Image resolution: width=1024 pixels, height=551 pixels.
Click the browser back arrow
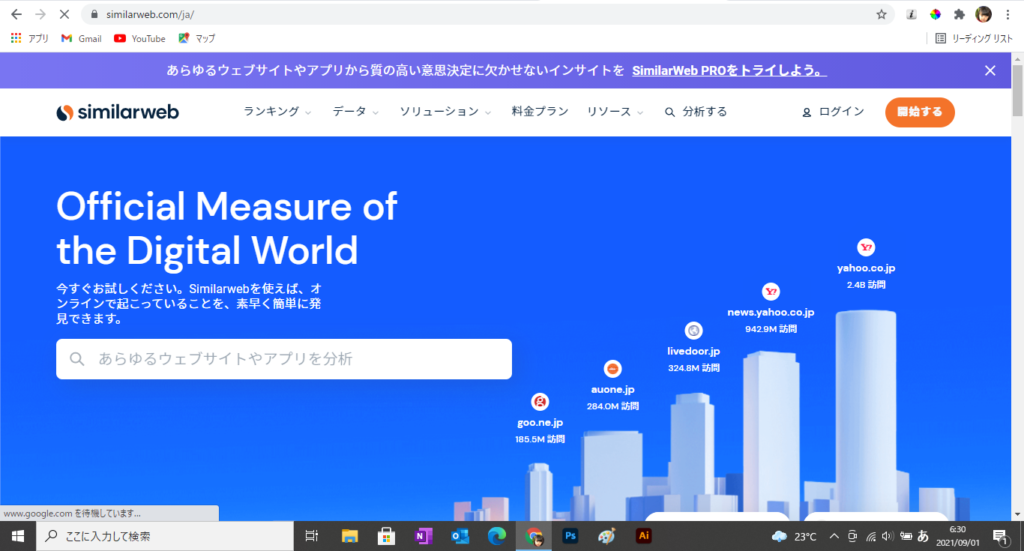click(x=16, y=14)
